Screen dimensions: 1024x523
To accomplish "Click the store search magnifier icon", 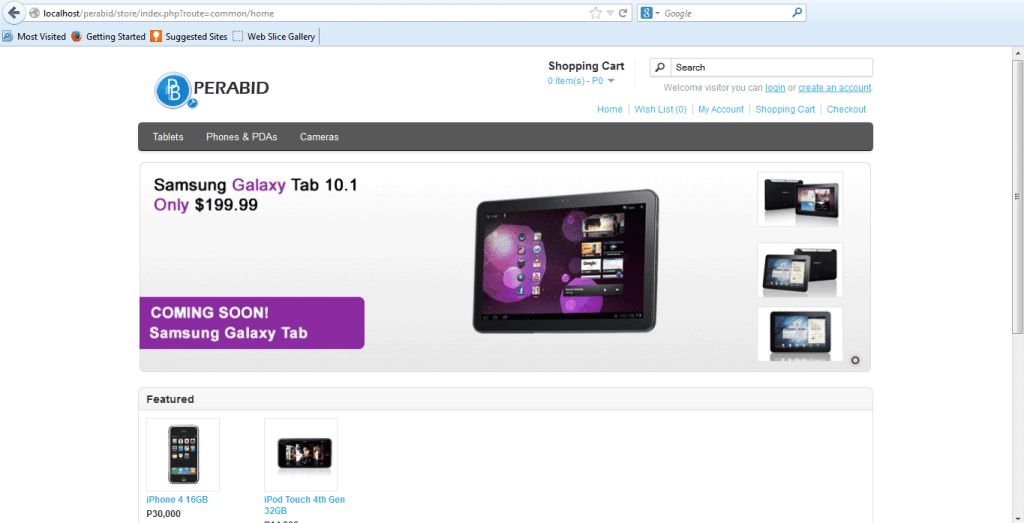I will pos(661,67).
